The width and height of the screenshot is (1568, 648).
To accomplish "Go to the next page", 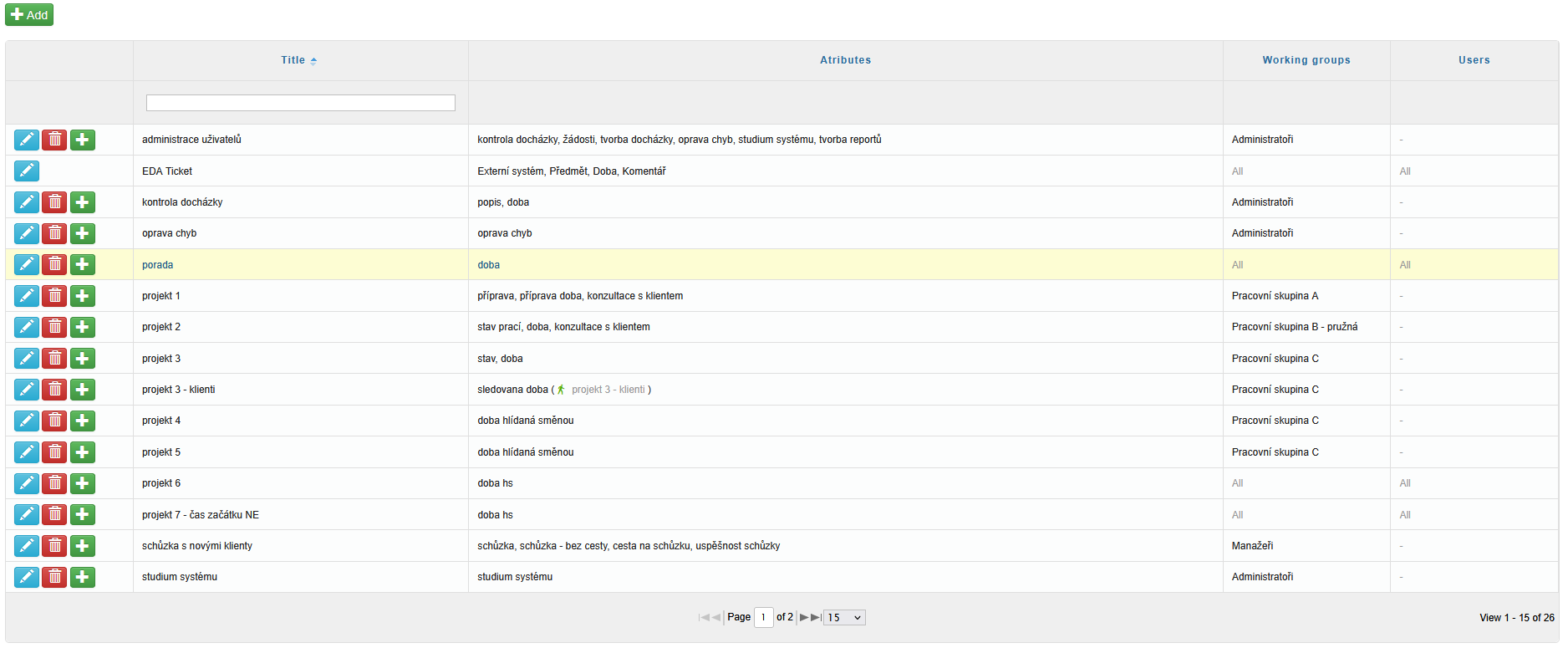I will tap(804, 618).
